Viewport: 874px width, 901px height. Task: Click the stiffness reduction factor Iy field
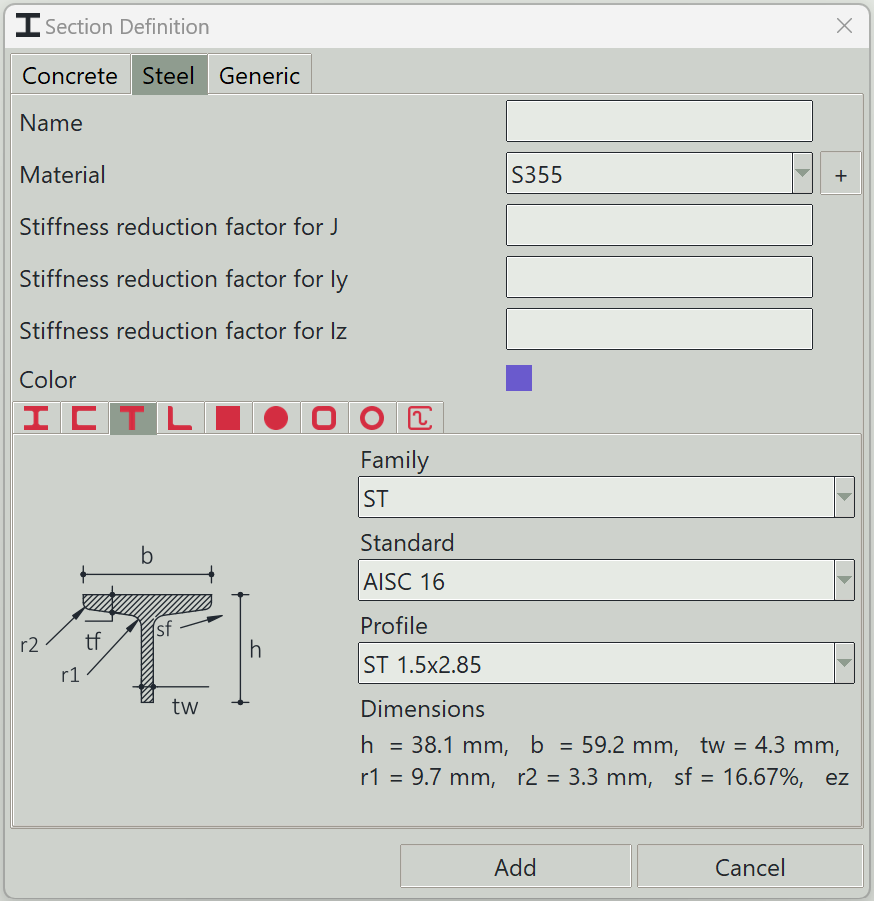pos(659,277)
